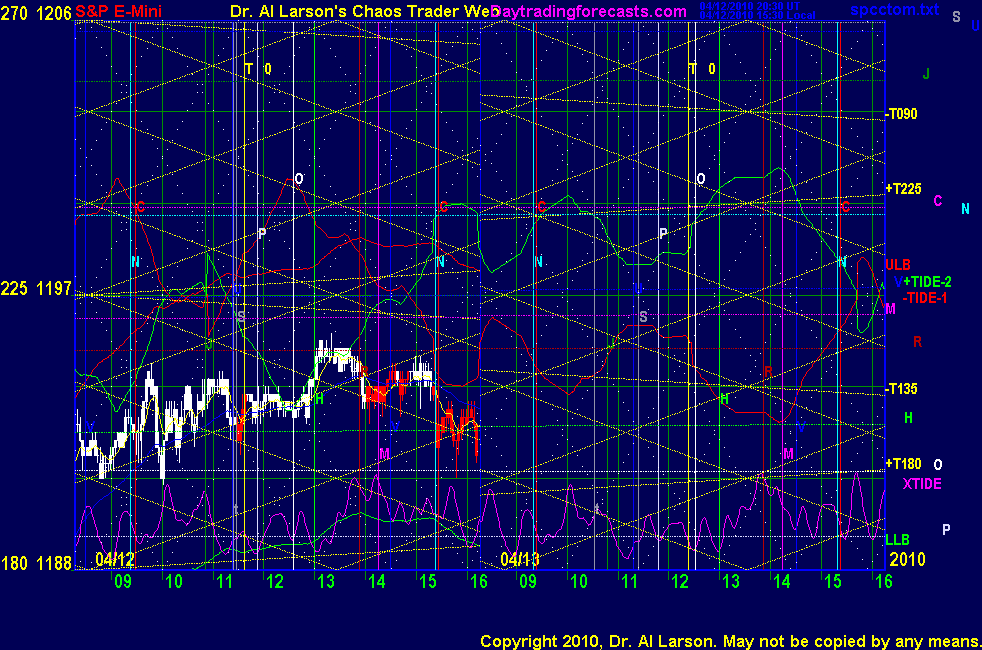The width and height of the screenshot is (982, 650).
Task: Click the "04/13" date label
Action: (520, 559)
